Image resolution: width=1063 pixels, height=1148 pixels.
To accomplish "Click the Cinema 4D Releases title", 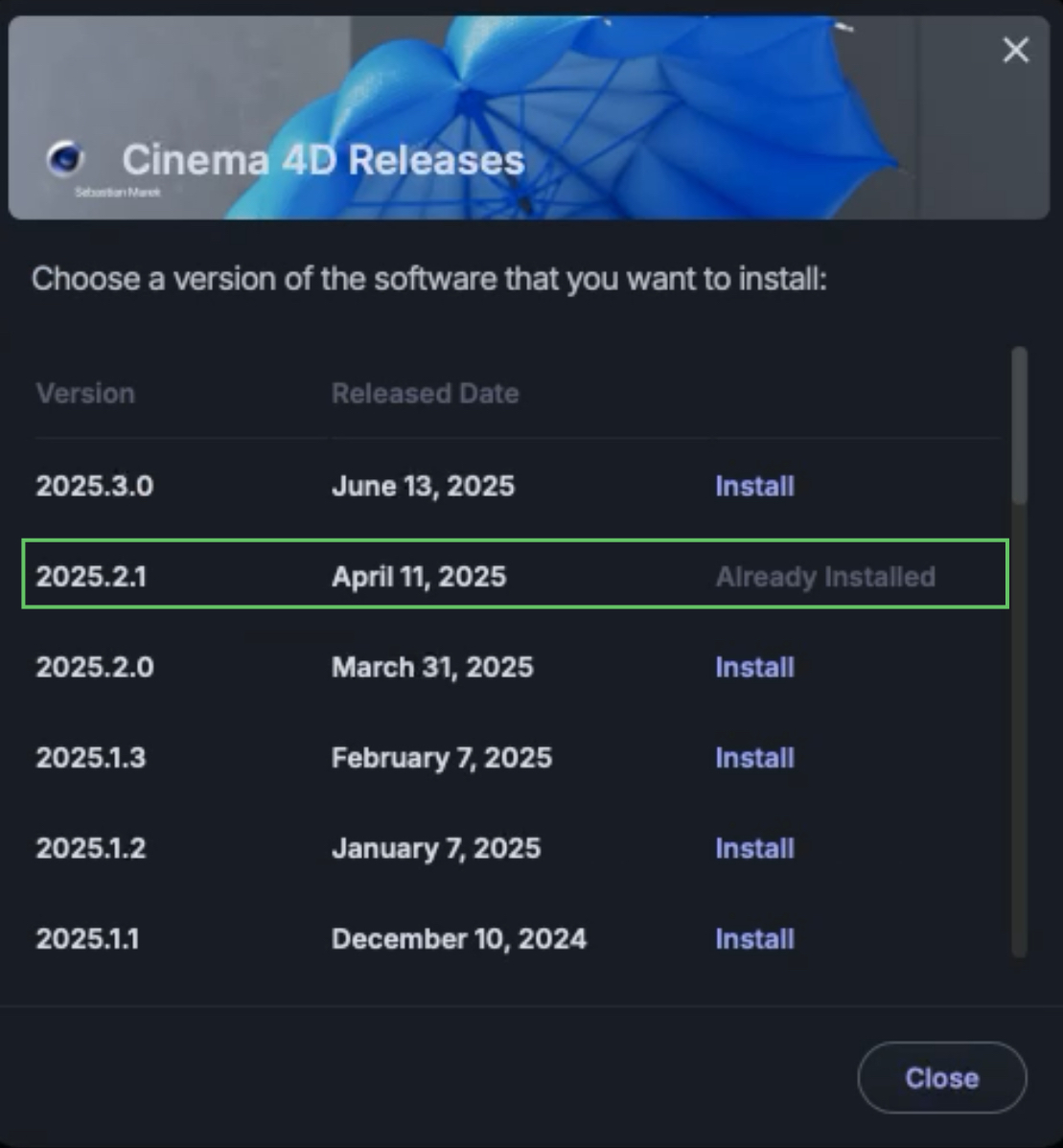I will pyautogui.click(x=323, y=160).
